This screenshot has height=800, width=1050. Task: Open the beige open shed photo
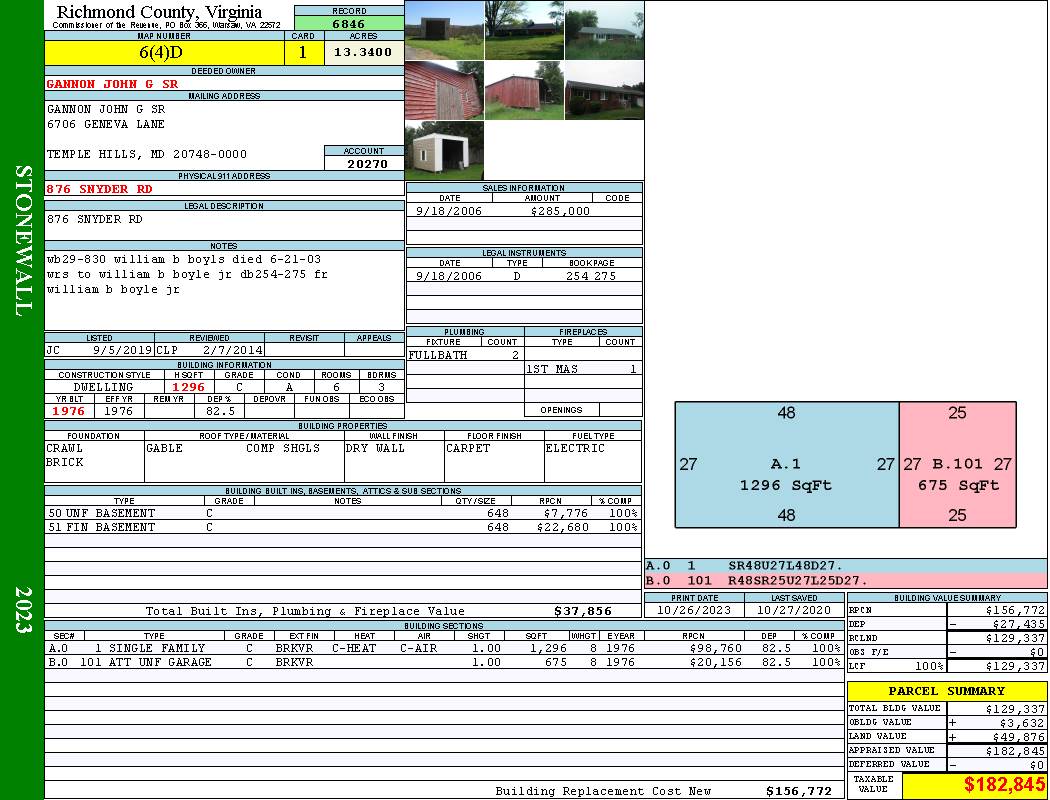[x=445, y=151]
